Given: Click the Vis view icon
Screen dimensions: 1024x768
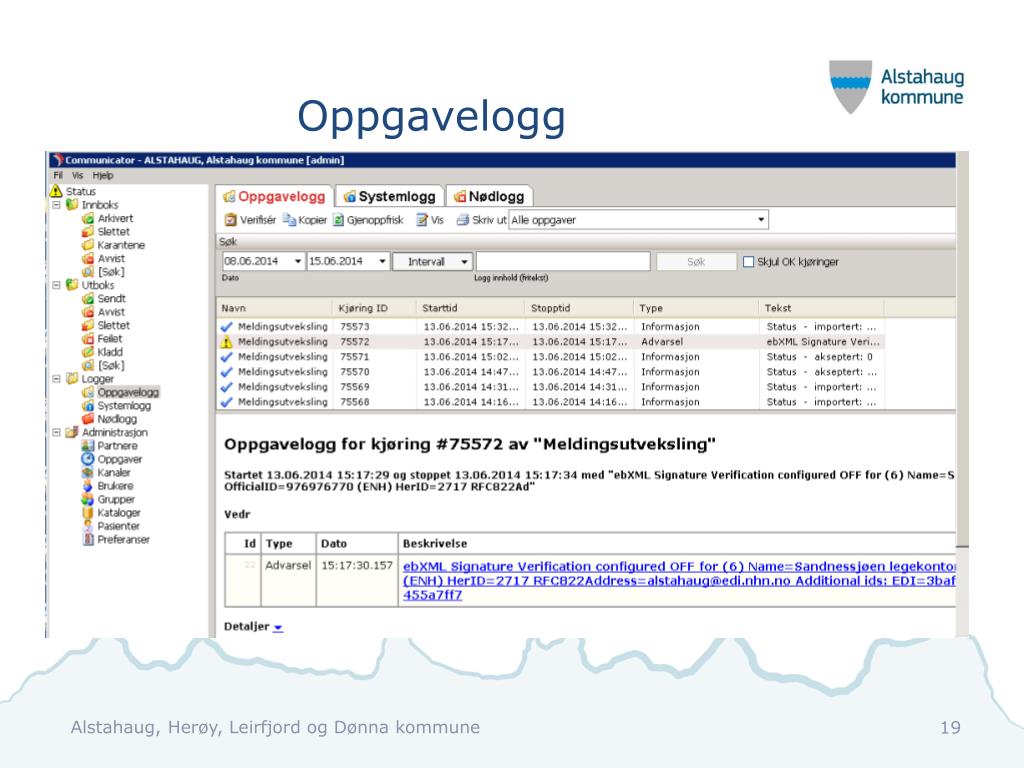Looking at the screenshot, I should coord(422,220).
